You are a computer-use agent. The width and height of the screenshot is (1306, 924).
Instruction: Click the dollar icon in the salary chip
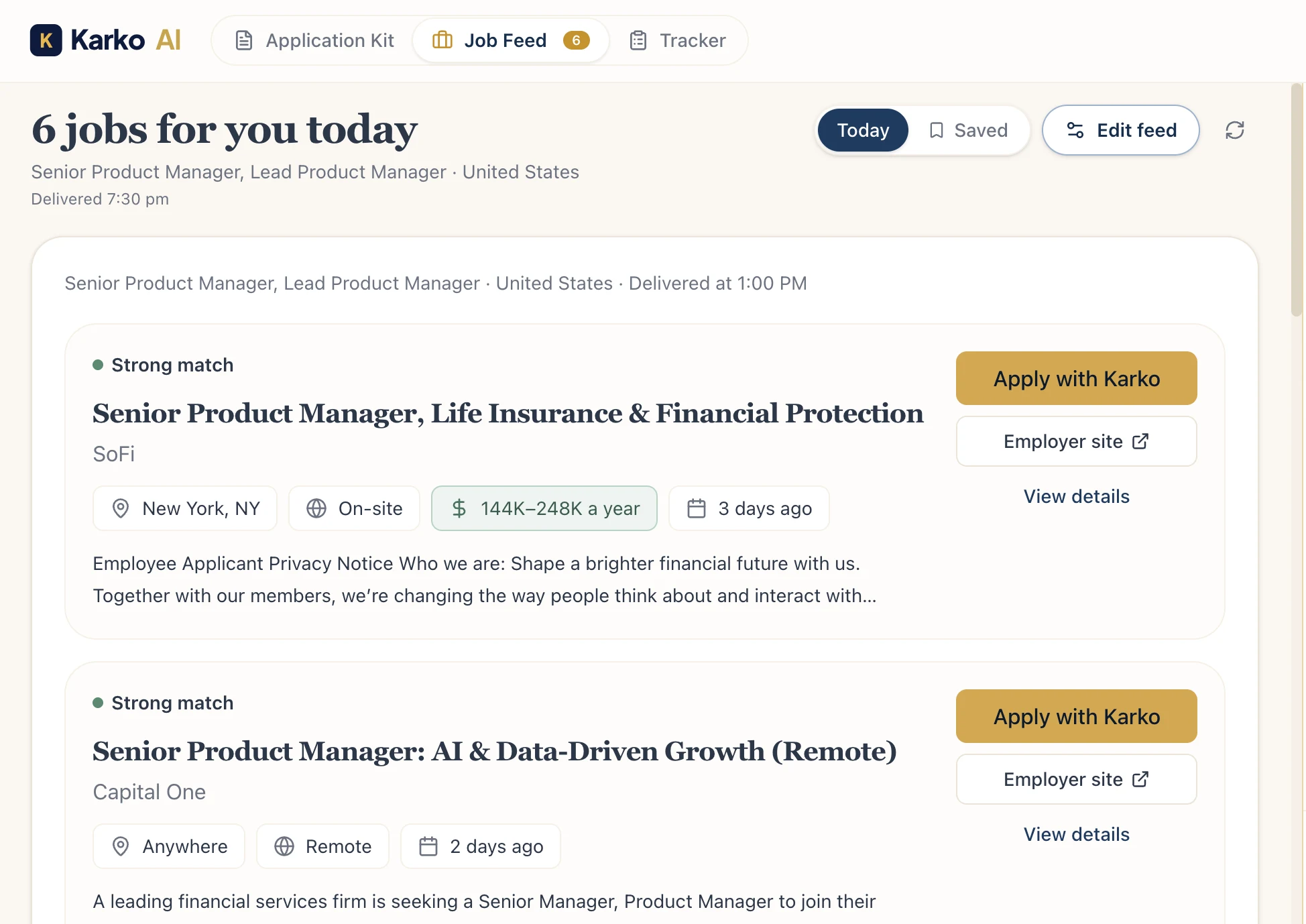point(460,508)
